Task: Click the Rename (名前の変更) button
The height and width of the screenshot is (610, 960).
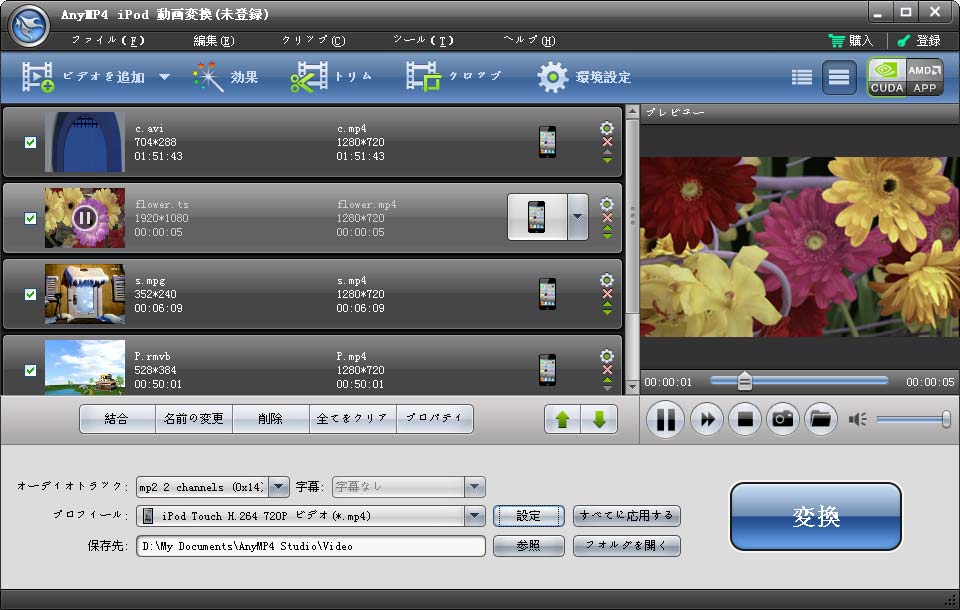Action: [193, 419]
